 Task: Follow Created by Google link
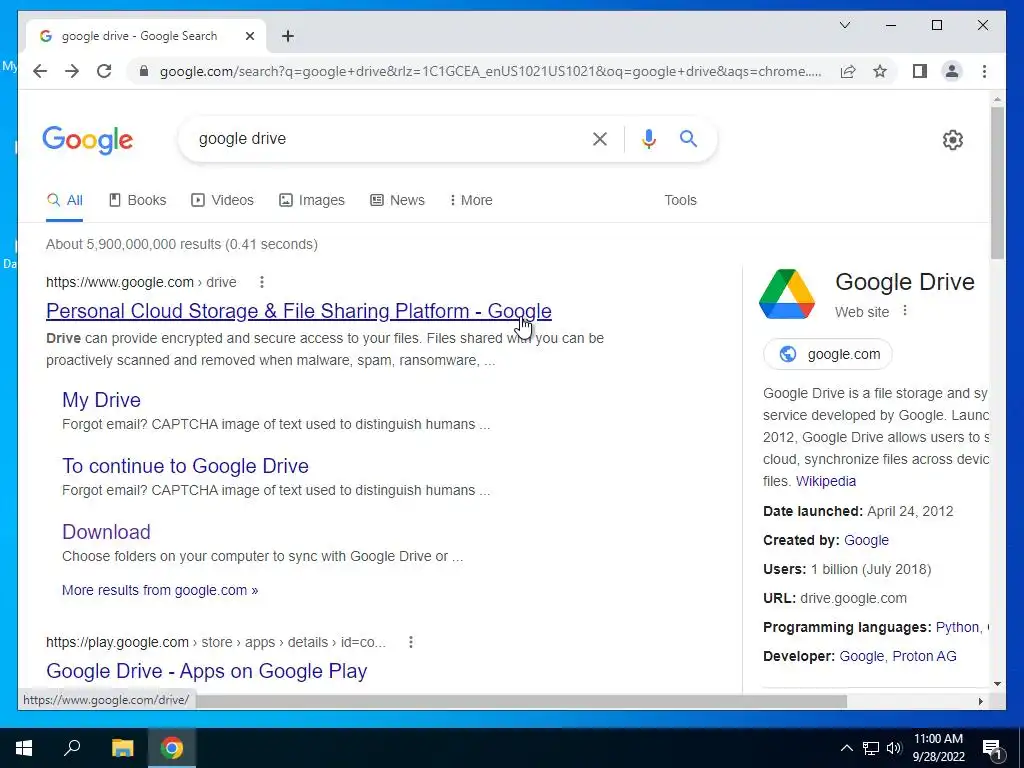pos(866,540)
